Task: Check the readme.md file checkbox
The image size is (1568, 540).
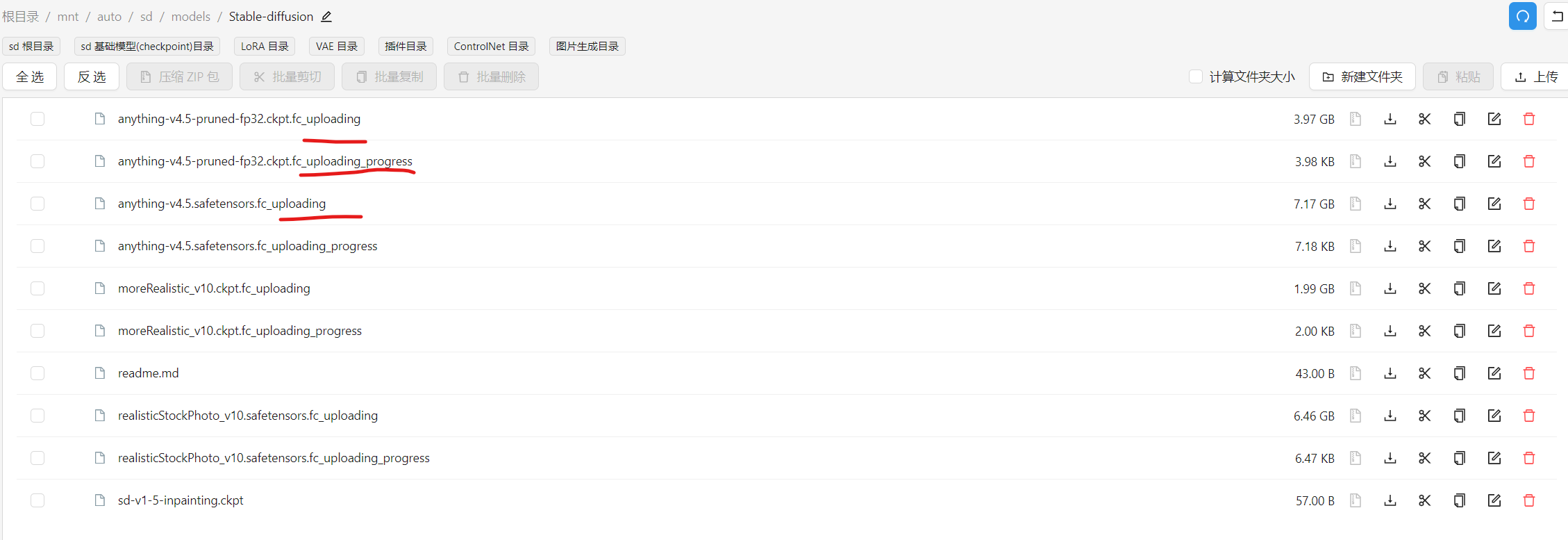Action: coord(37,373)
